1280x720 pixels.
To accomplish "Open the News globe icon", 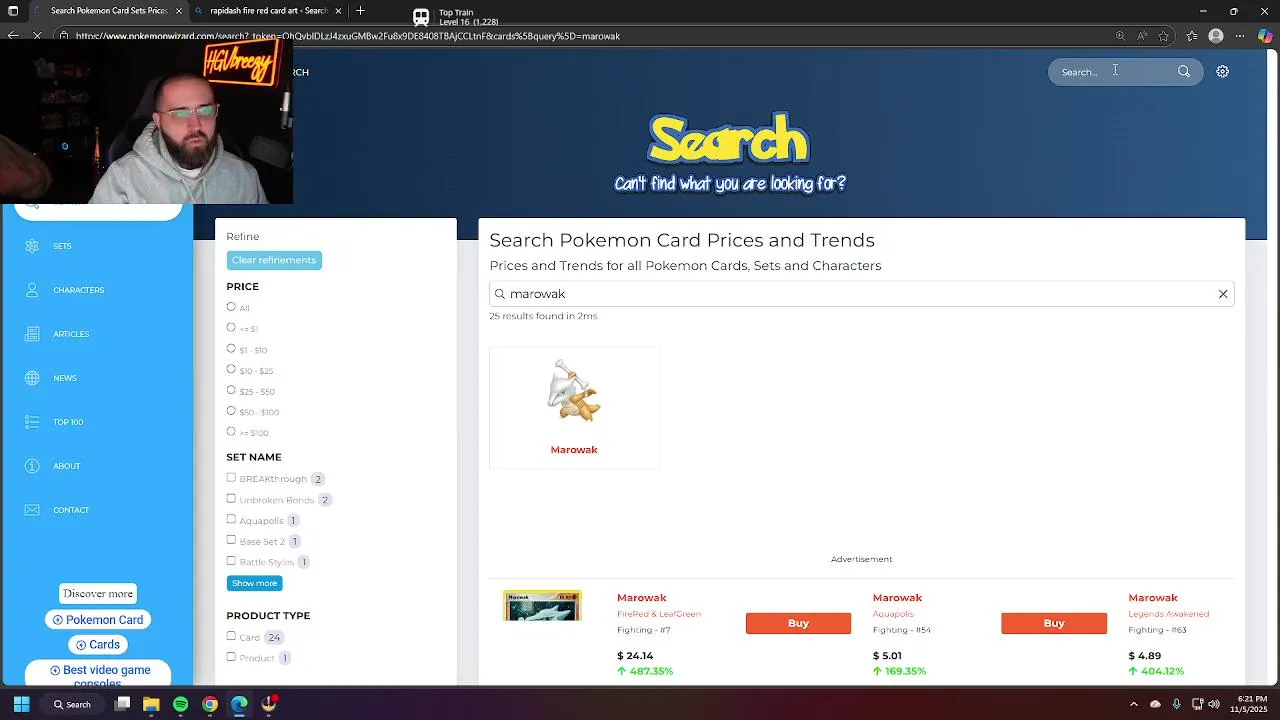I will click(x=32, y=378).
